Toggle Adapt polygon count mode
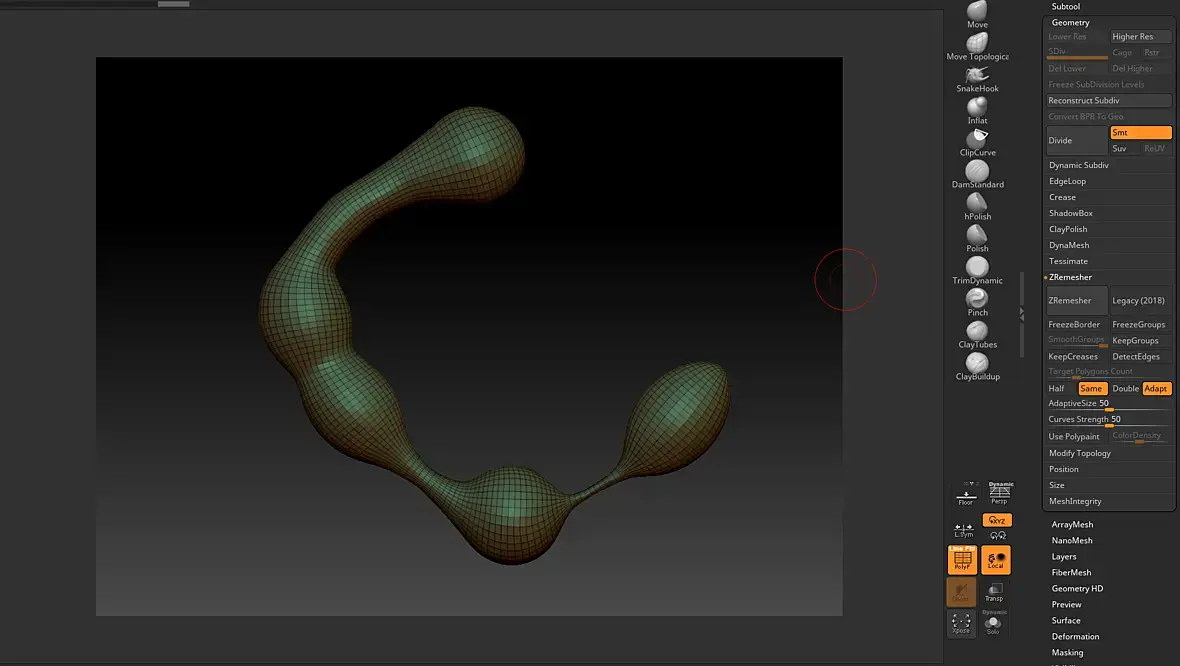Image resolution: width=1180 pixels, height=666 pixels. pyautogui.click(x=1157, y=388)
